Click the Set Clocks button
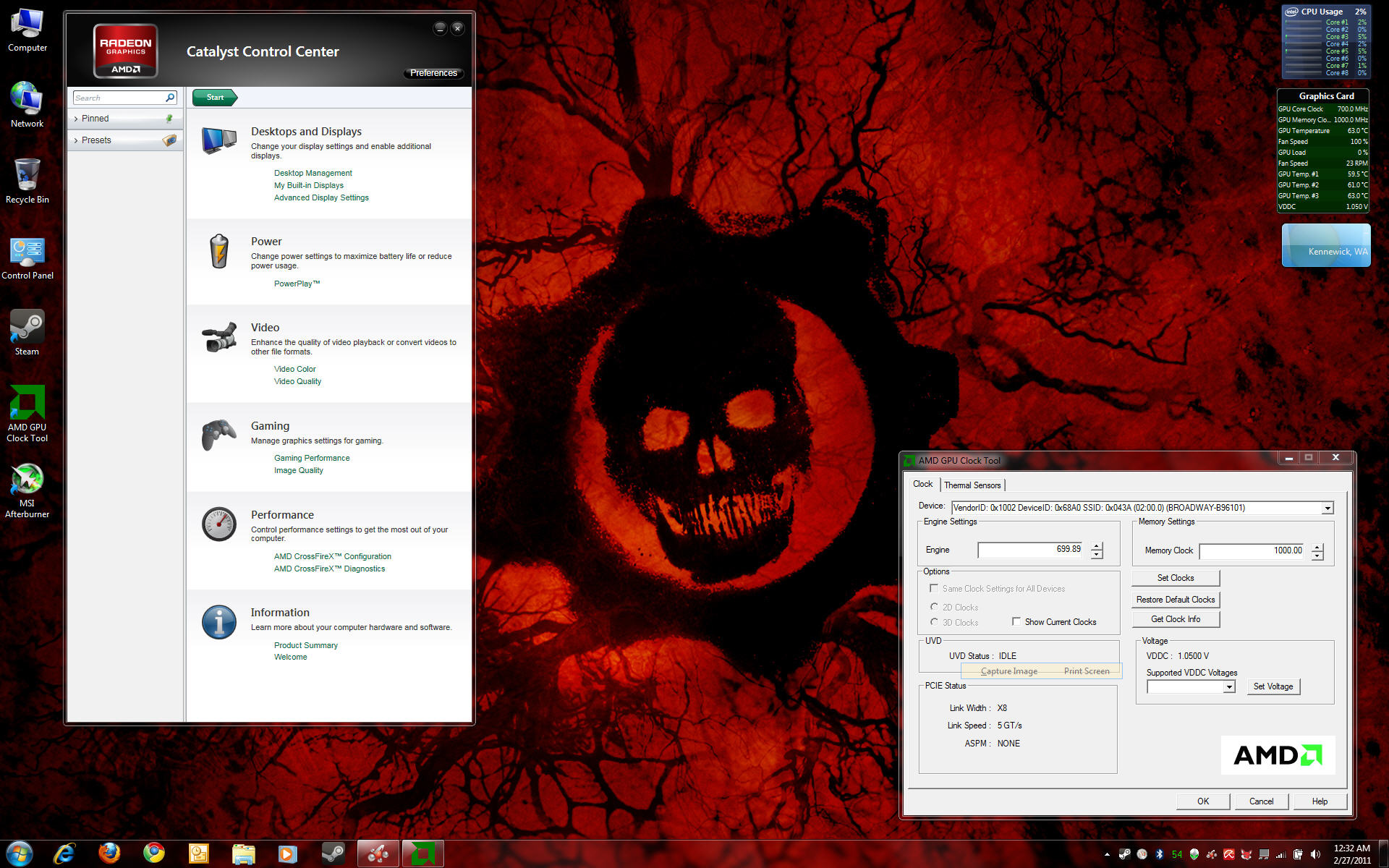Image resolution: width=1389 pixels, height=868 pixels. pos(1176,578)
